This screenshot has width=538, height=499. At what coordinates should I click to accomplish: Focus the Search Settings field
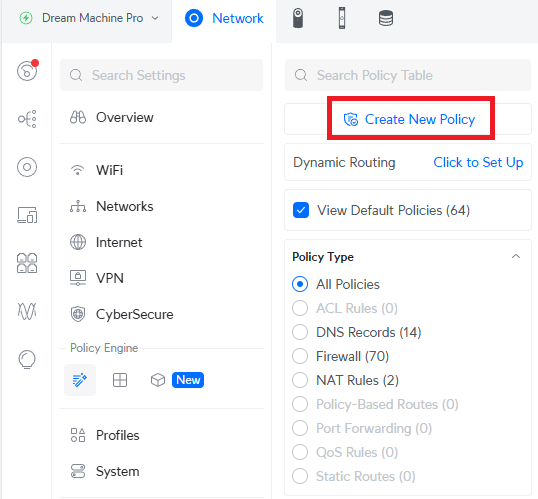(162, 75)
